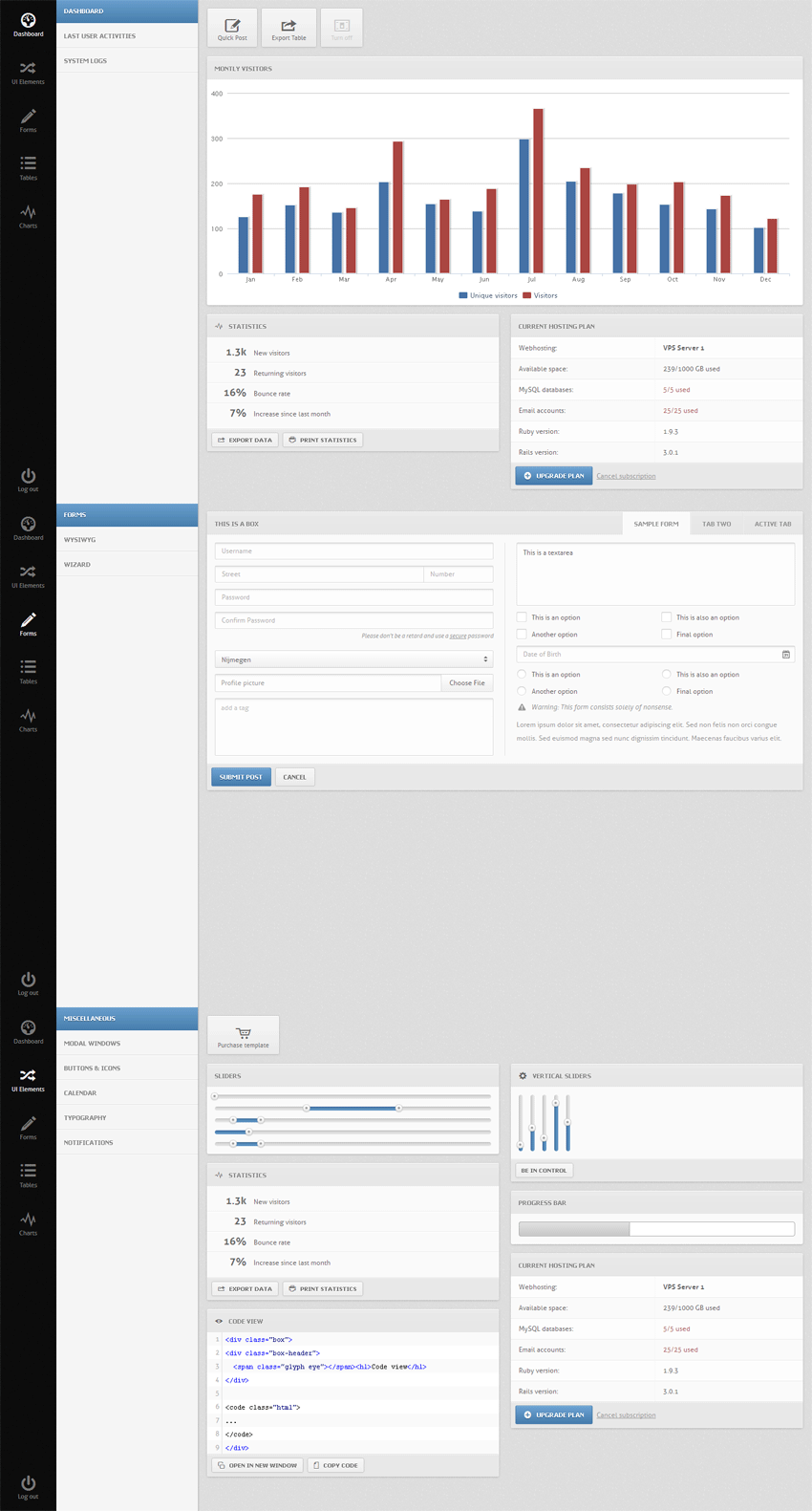The width and height of the screenshot is (812, 1511).
Task: Open Modal Windows in the Miscellaneous menu
Action: click(x=93, y=1044)
